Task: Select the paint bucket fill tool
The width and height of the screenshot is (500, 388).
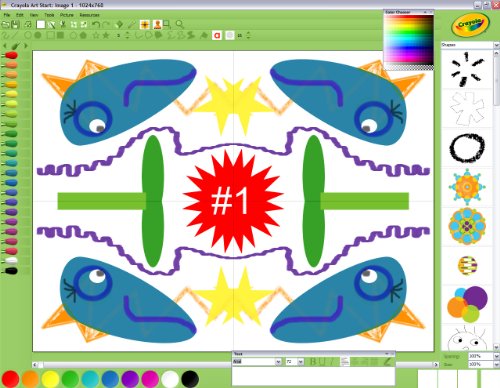Action: (119, 24)
